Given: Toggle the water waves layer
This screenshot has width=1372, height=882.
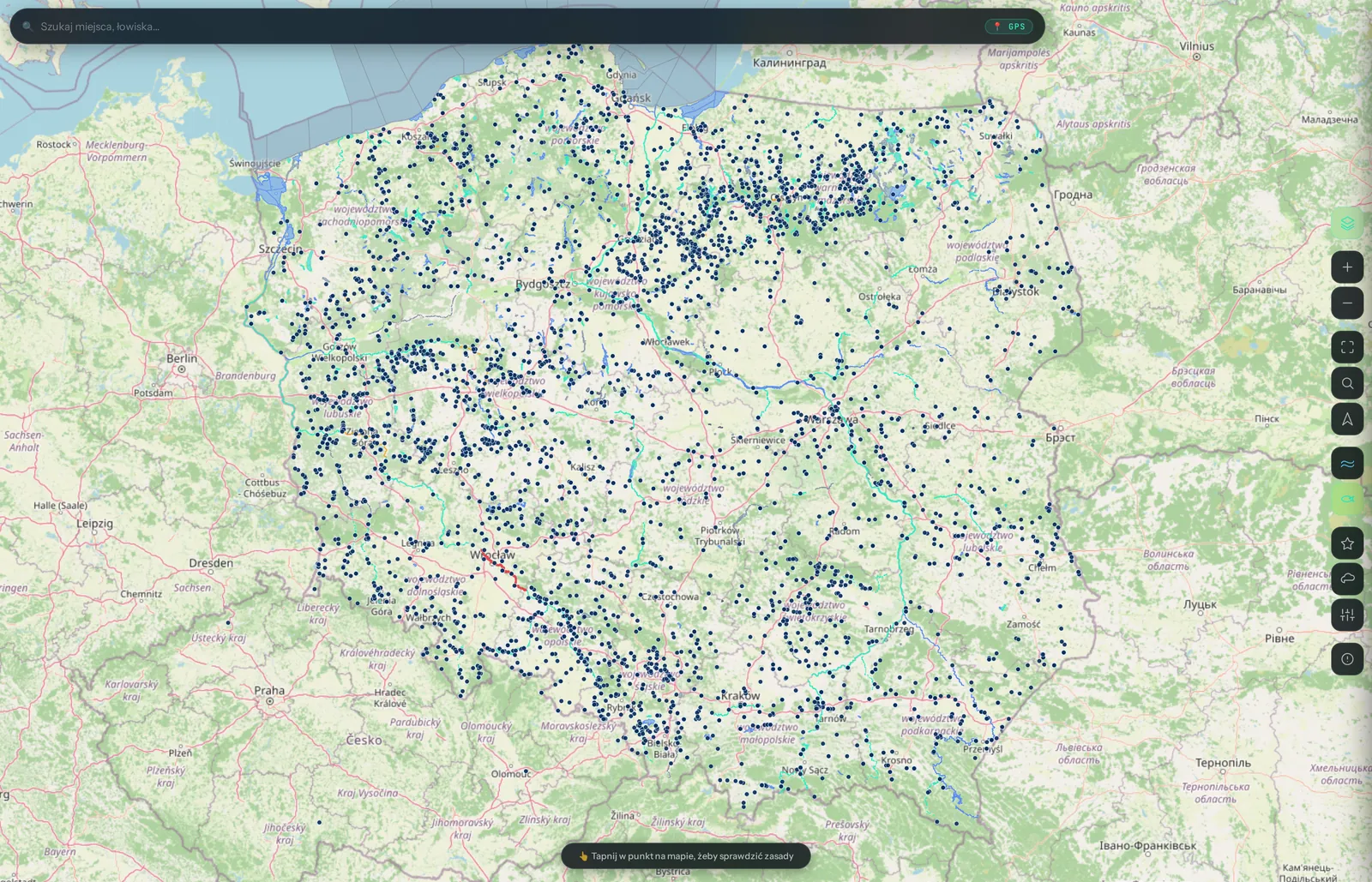Looking at the screenshot, I should click(x=1347, y=464).
